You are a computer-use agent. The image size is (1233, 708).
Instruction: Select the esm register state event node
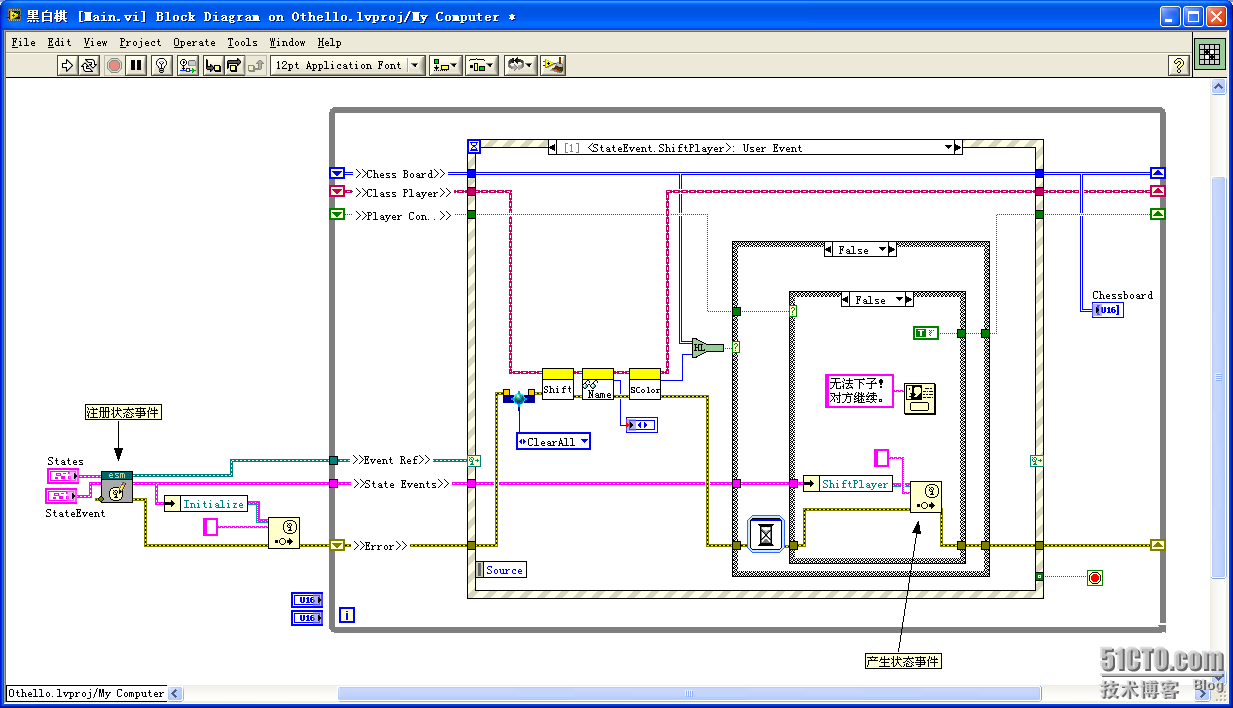[117, 487]
